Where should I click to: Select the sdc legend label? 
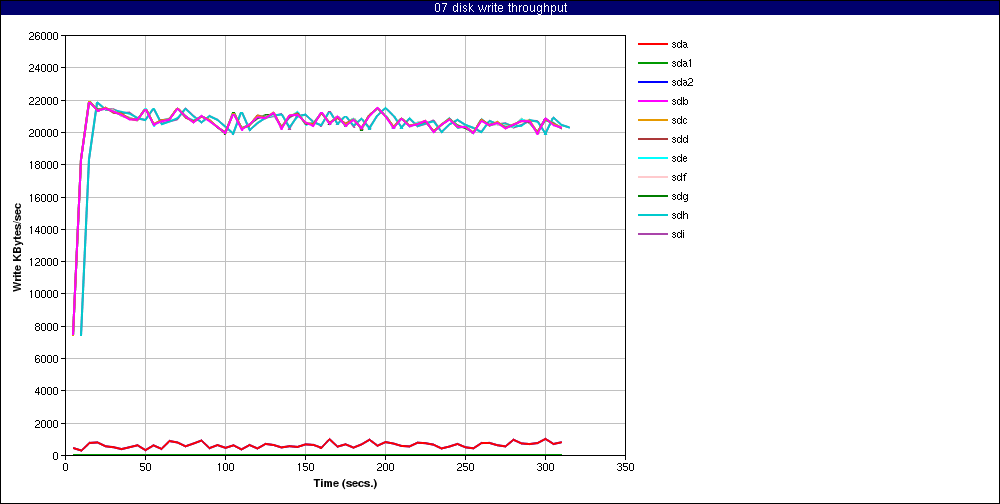680,121
